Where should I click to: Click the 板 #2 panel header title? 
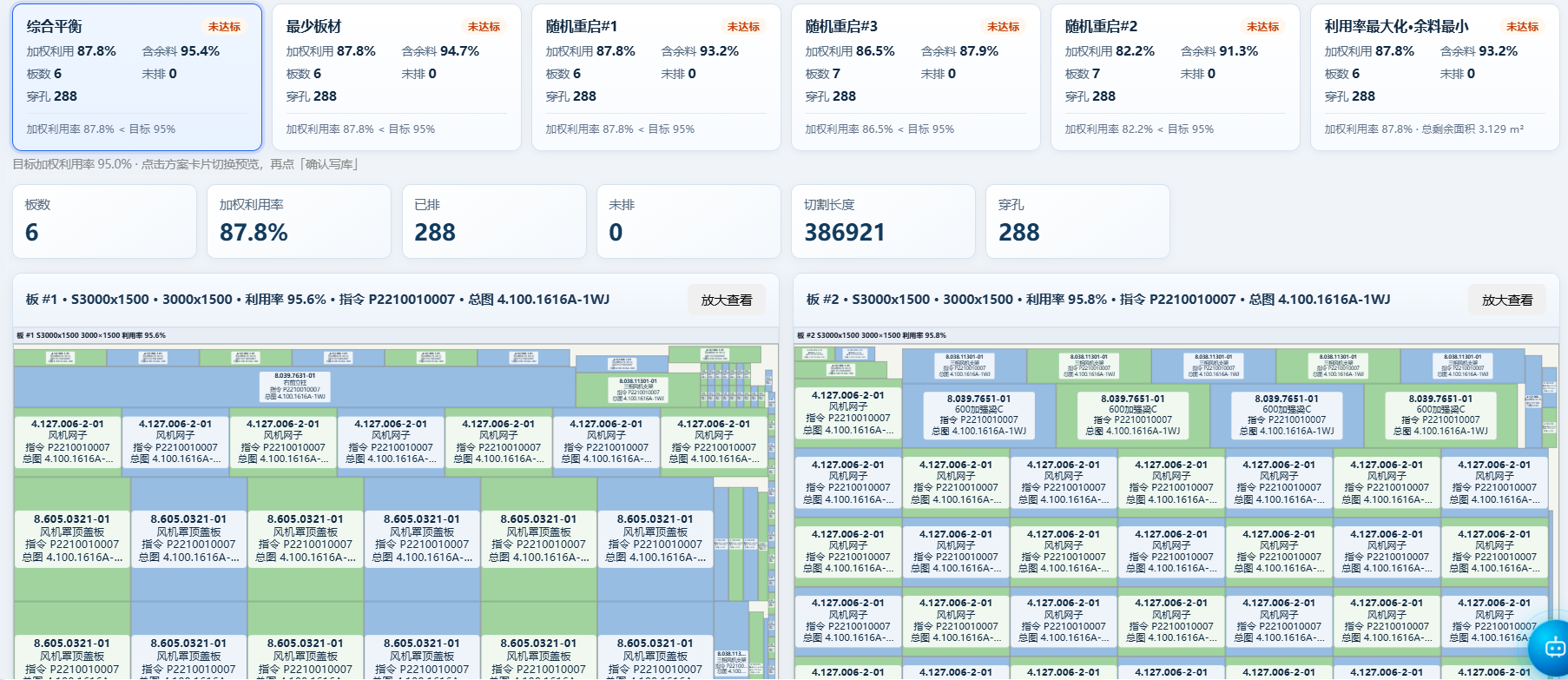1098,300
